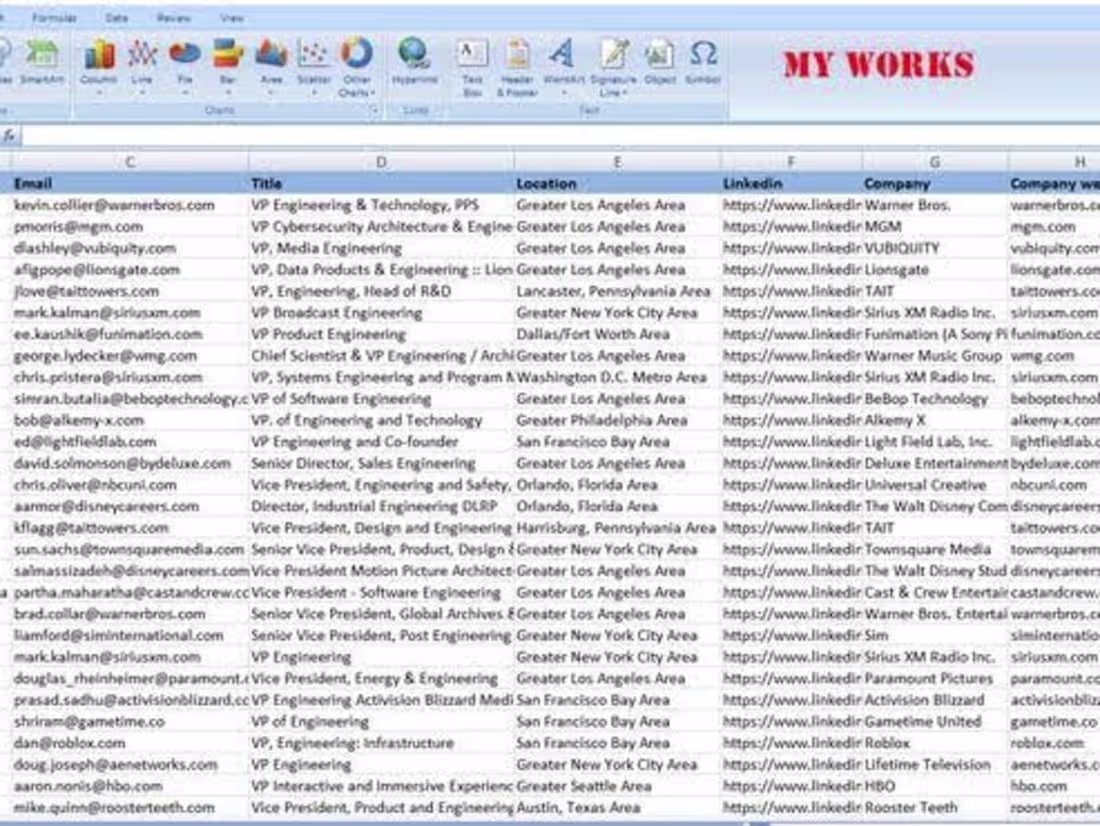
Task: Switch to the View tab
Action: tap(232, 18)
